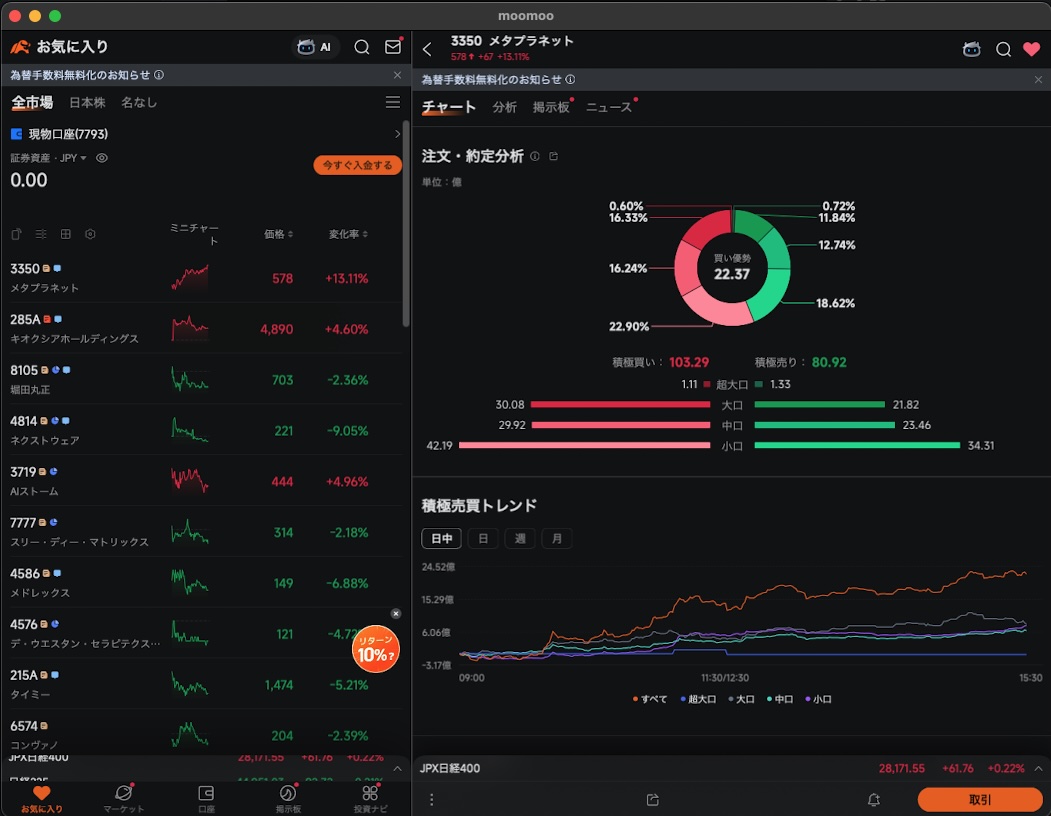Click the watchlist vertical scrollbar
Image resolution: width=1051 pixels, height=816 pixels.
[x=406, y=225]
